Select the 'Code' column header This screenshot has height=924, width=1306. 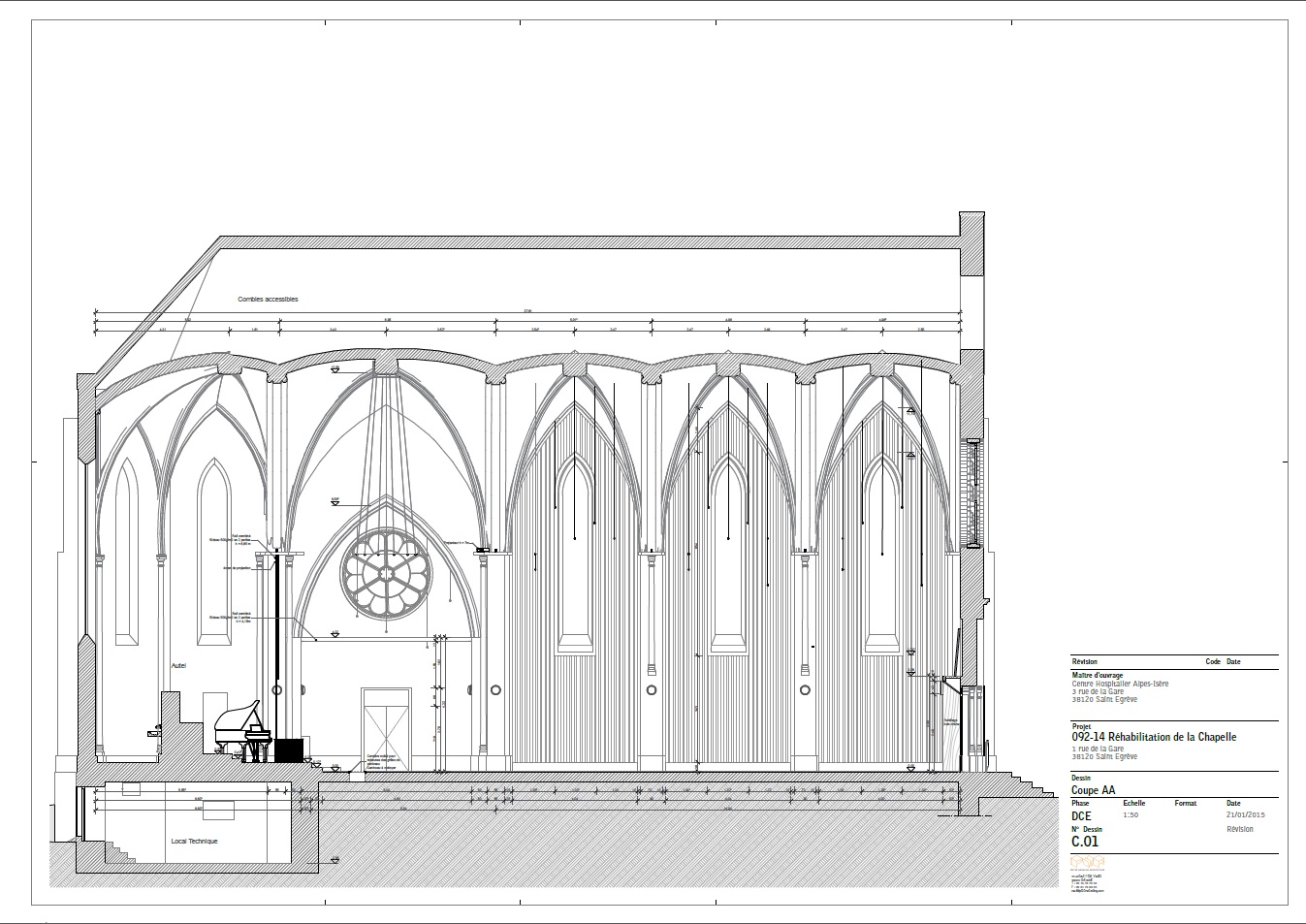[1212, 661]
